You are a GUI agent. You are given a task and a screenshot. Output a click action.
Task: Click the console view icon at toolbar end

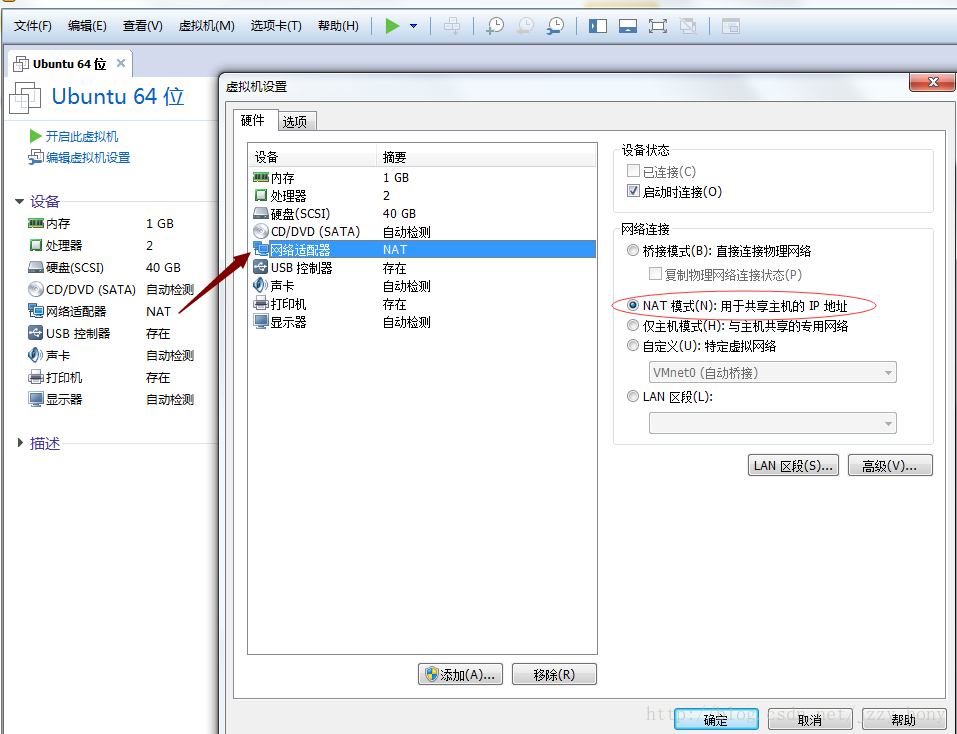[x=731, y=26]
